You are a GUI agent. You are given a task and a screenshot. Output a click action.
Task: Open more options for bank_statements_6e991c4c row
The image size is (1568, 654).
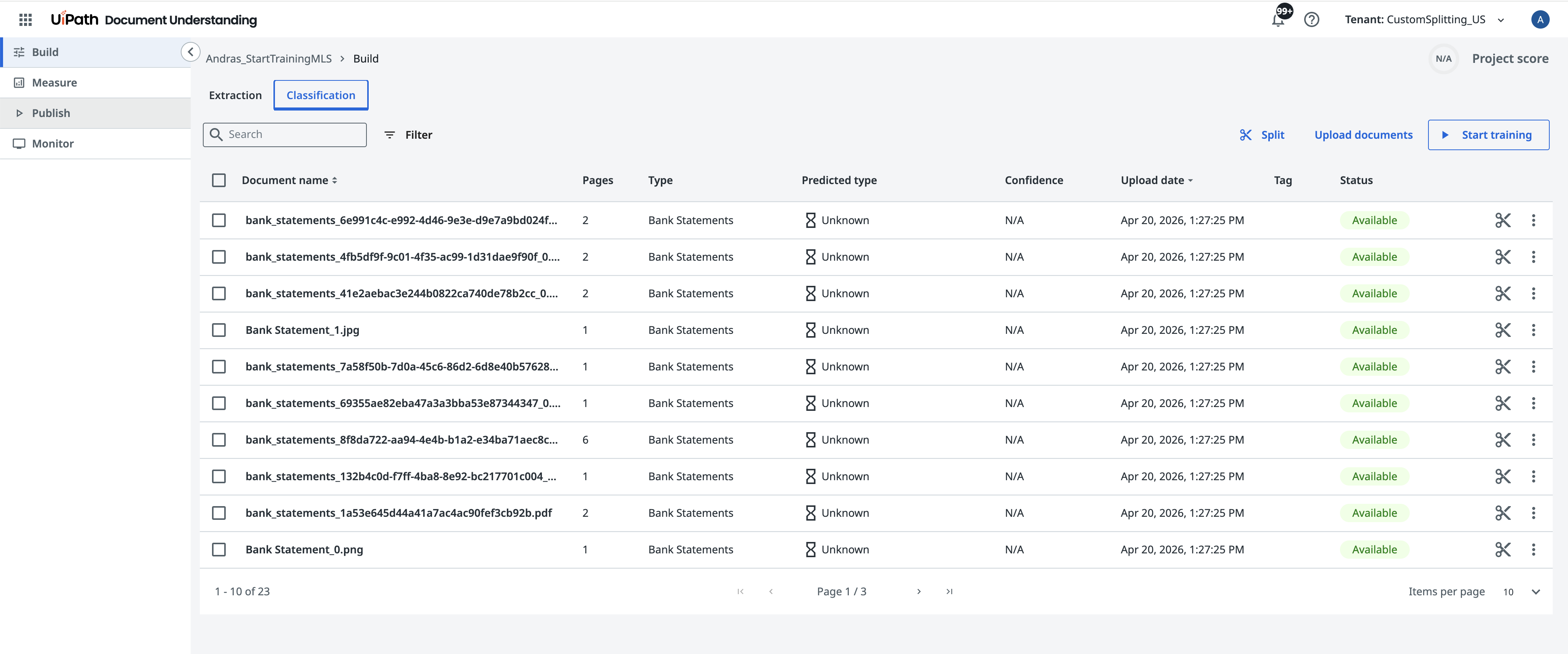pyautogui.click(x=1533, y=220)
